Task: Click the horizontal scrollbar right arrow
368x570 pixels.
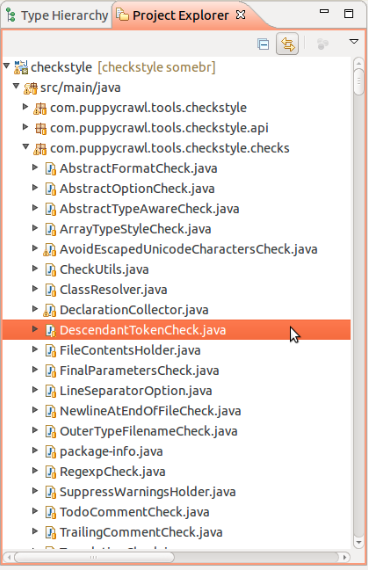Action: 345,557
